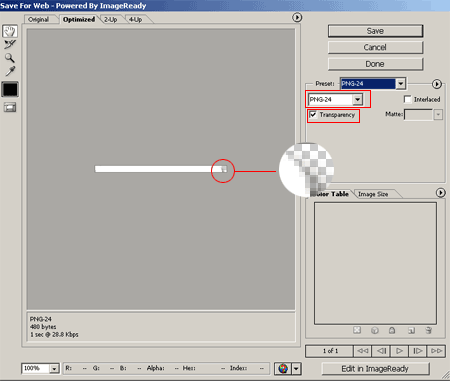Image resolution: width=450 pixels, height=381 pixels.
Task: Switch to the Image Size tab
Action: pos(373,194)
